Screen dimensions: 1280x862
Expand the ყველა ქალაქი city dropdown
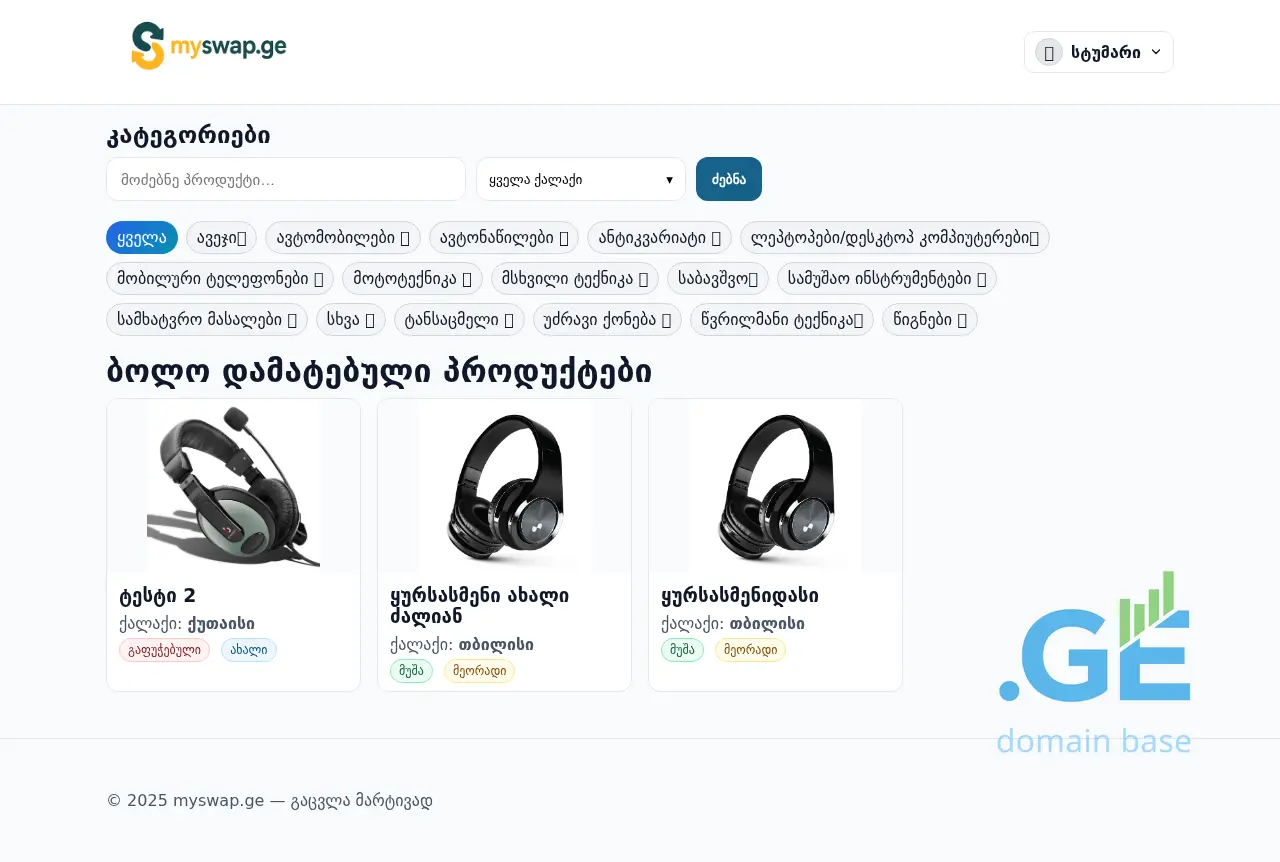pos(581,179)
